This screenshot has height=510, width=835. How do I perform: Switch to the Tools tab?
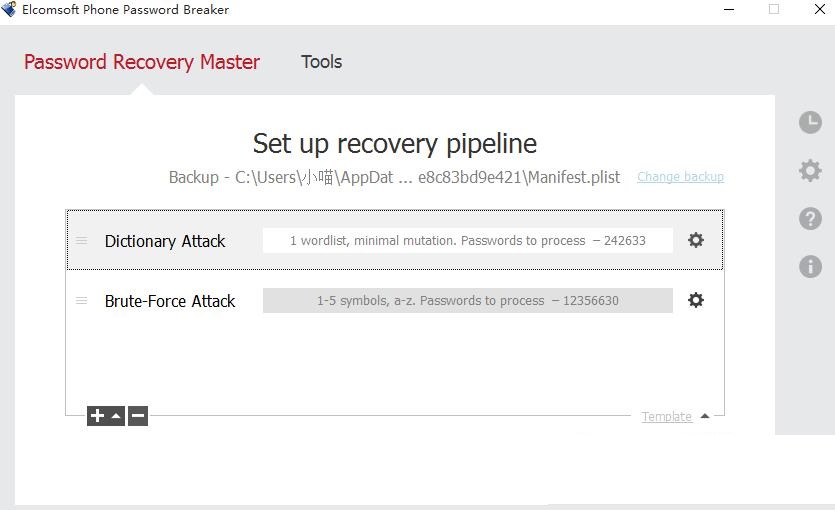(321, 62)
